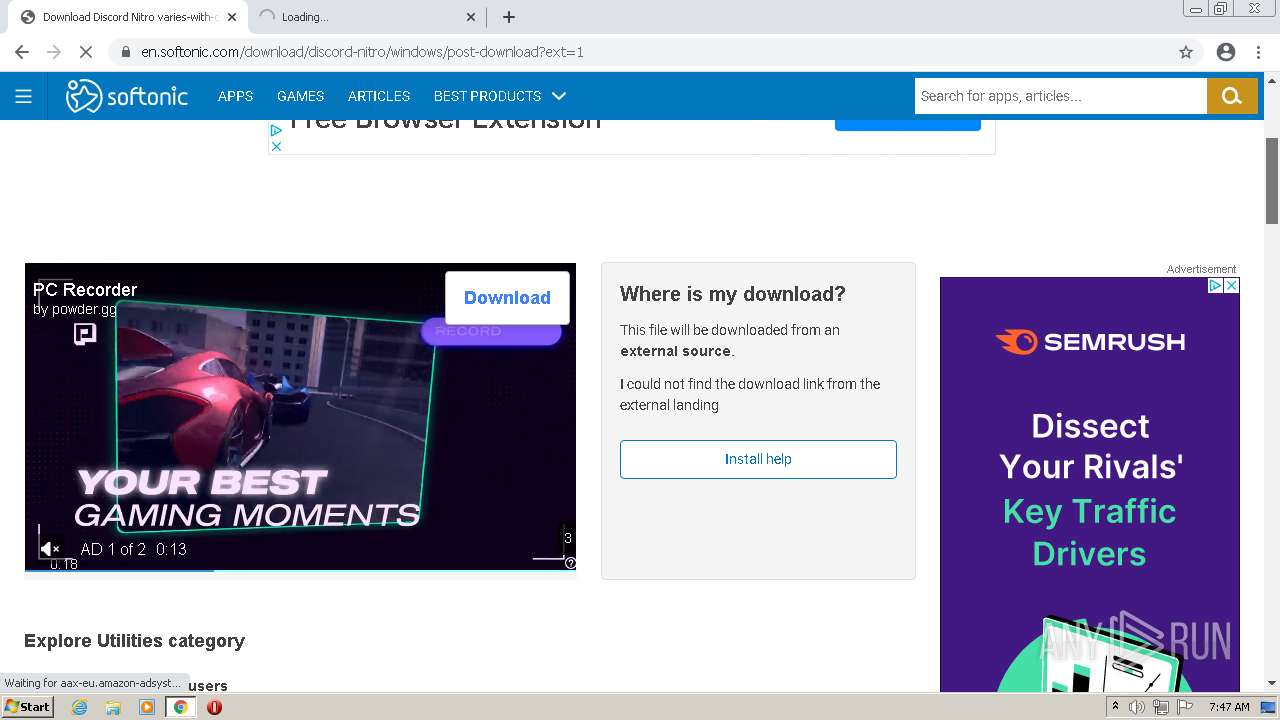1280x720 pixels.
Task: Bookmark this page with the star icon
Action: 1186,52
